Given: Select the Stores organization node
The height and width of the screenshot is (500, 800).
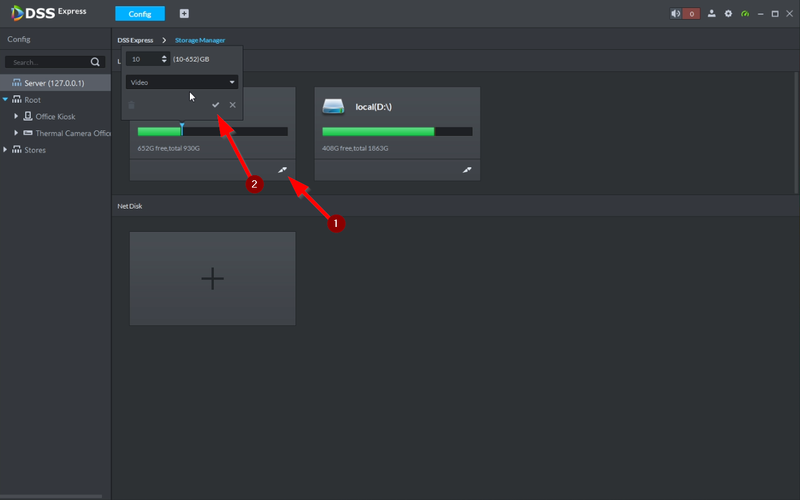Looking at the screenshot, I should [35, 150].
